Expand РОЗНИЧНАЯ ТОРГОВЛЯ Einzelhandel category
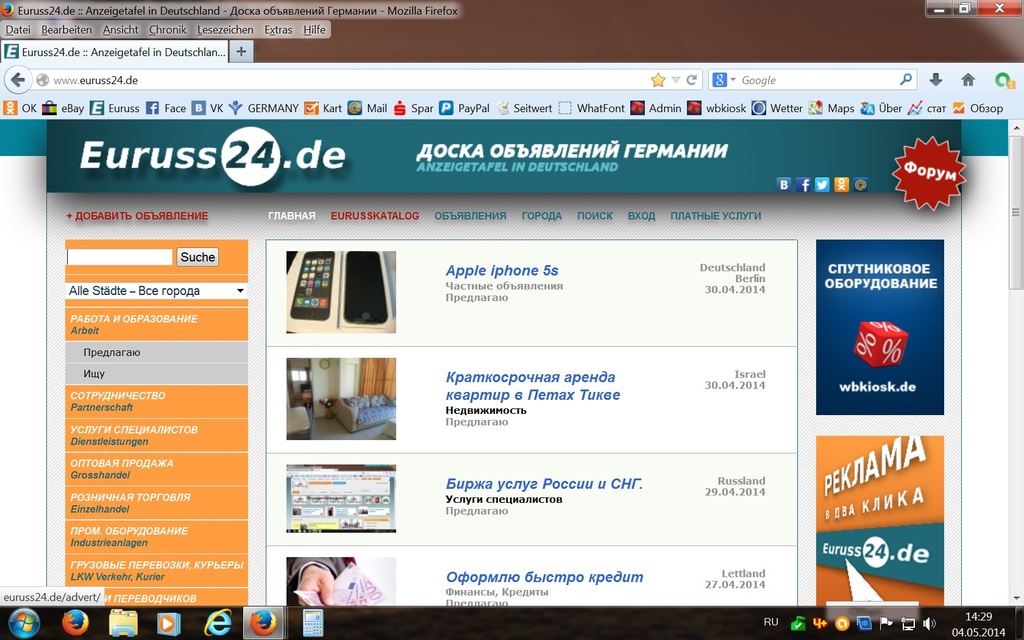 (157, 503)
